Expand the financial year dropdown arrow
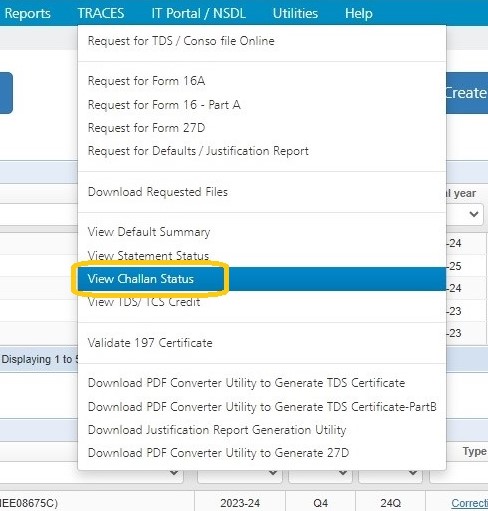Image resolution: width=488 pixels, height=511 pixels. click(x=474, y=214)
